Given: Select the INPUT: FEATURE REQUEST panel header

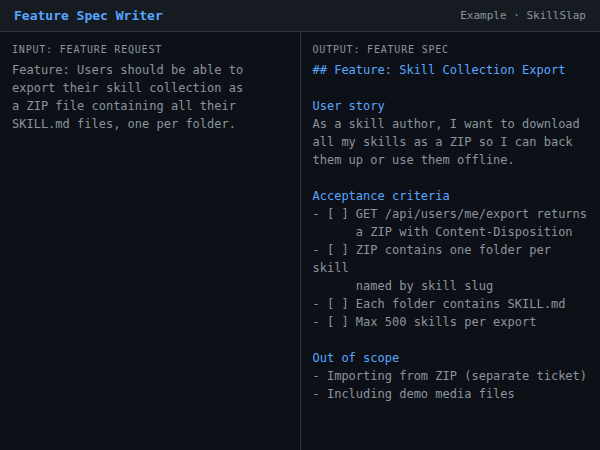Looking at the screenshot, I should click(x=86, y=49).
